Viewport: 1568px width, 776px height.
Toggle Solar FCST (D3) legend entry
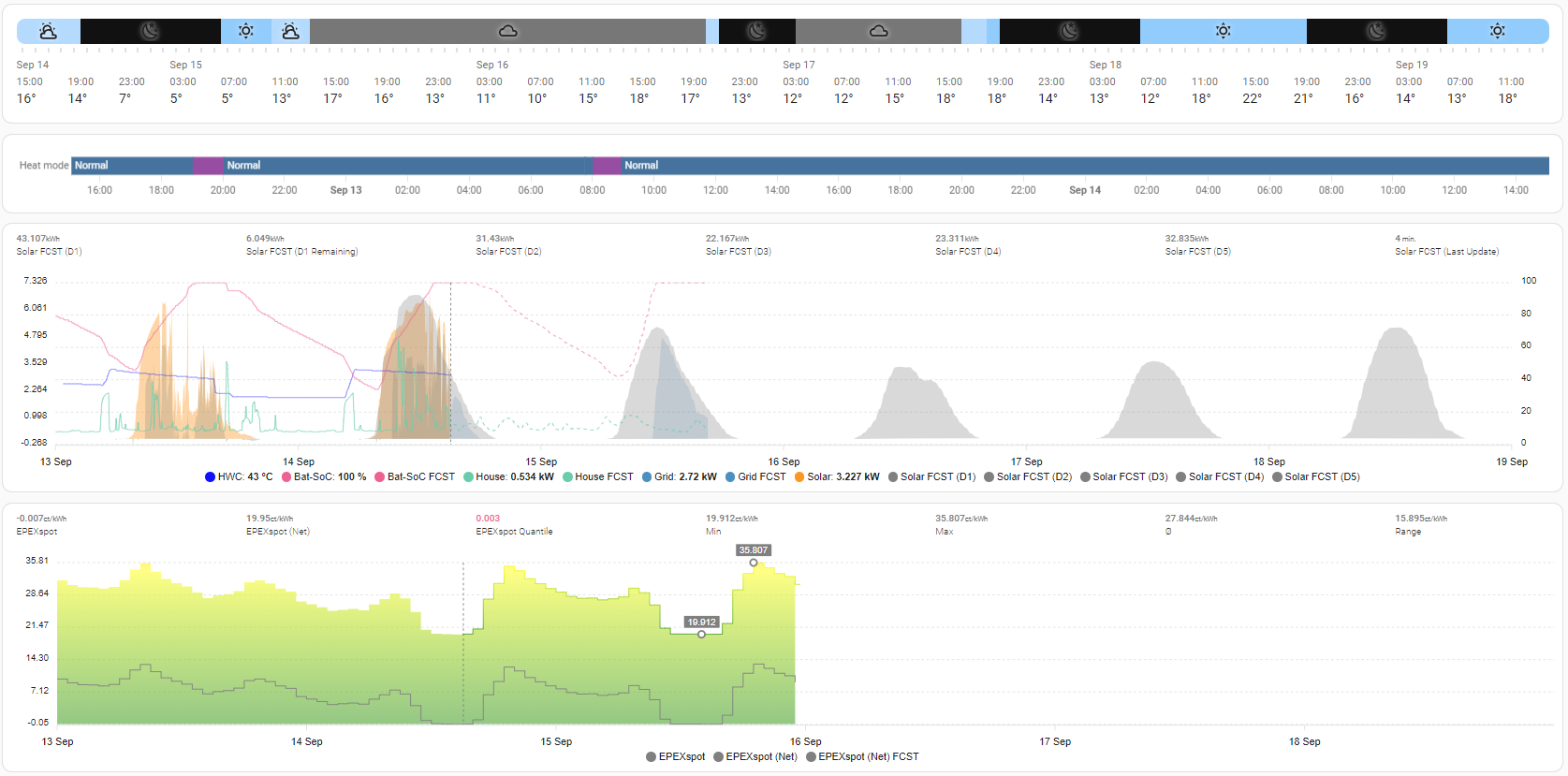[x=1123, y=476]
